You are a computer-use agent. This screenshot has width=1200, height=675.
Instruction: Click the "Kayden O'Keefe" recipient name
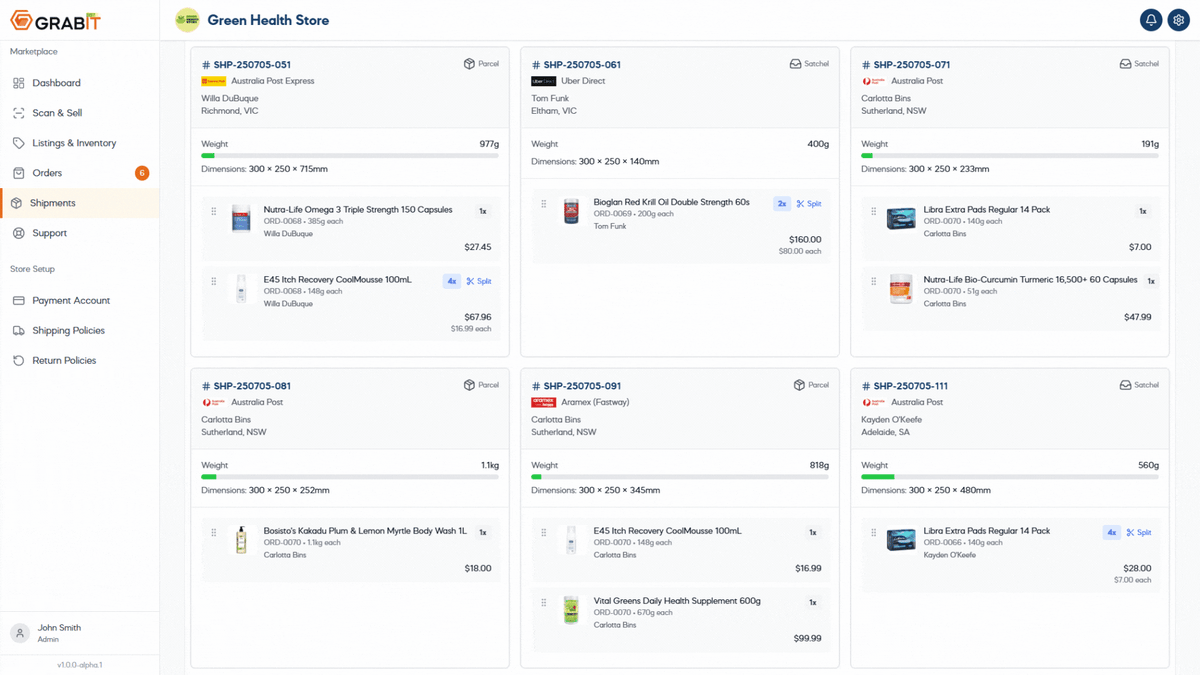(893, 420)
